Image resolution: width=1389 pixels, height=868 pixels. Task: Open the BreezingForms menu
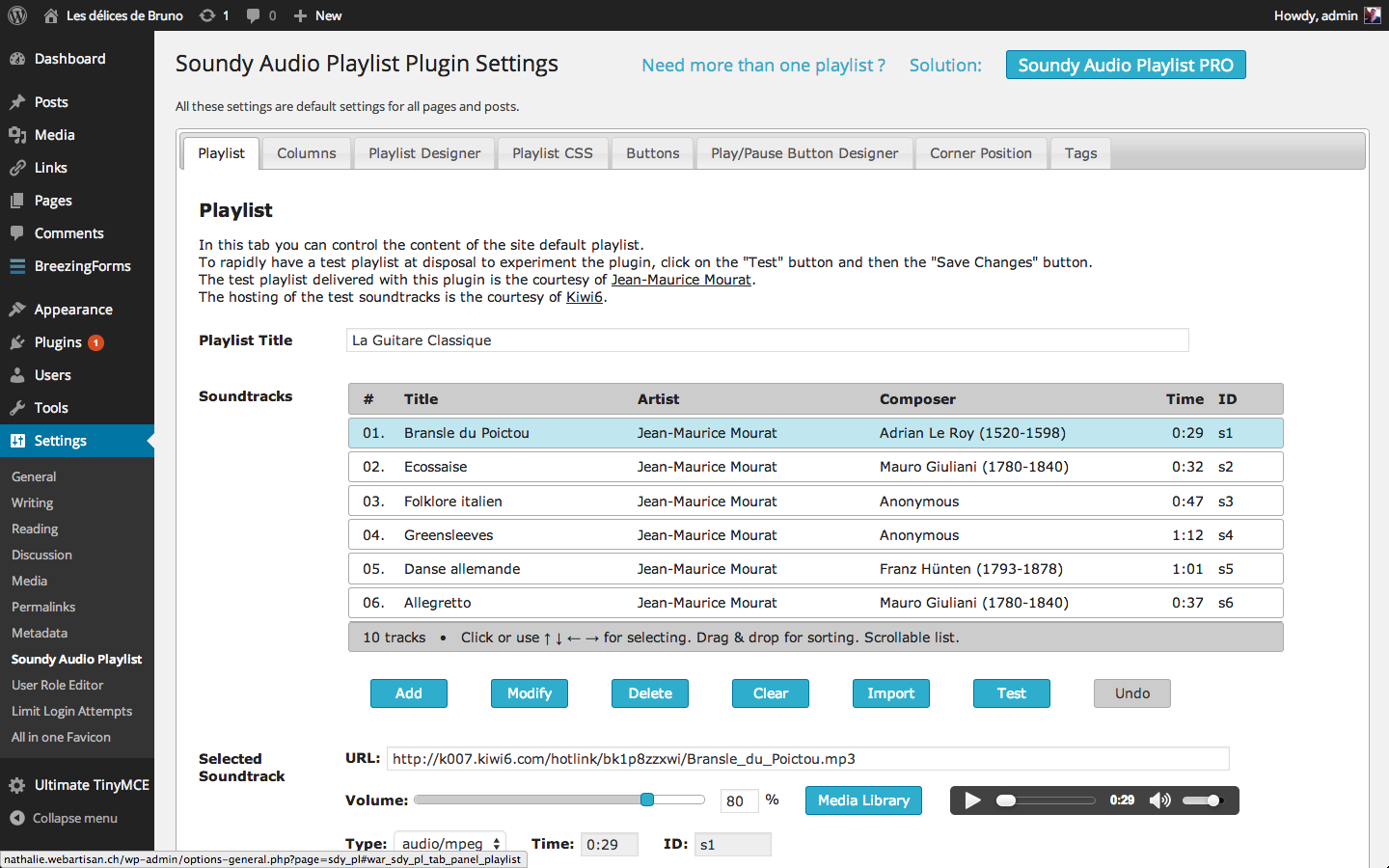coord(77,266)
